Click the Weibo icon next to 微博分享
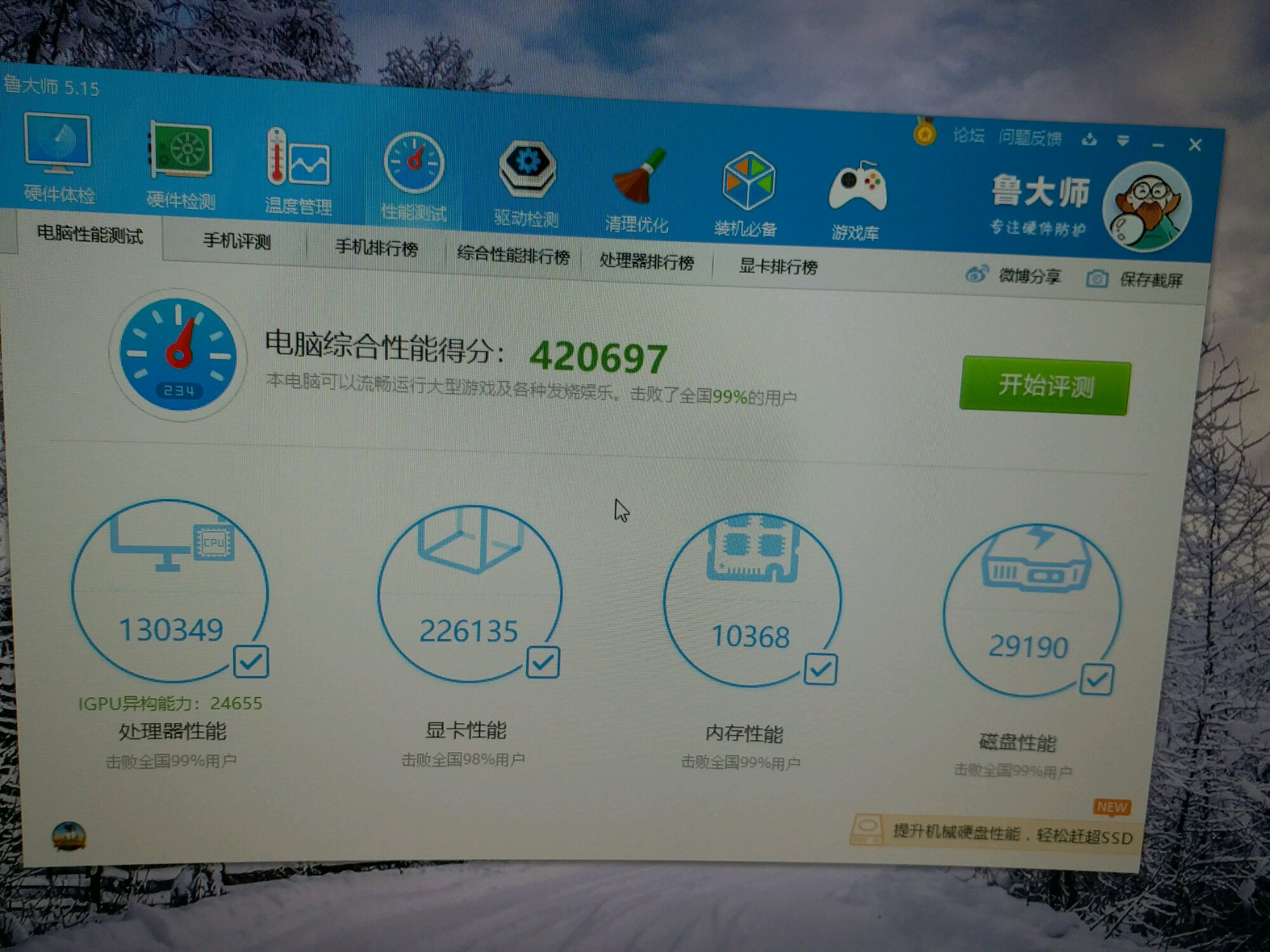The height and width of the screenshot is (952, 1270). point(977,274)
